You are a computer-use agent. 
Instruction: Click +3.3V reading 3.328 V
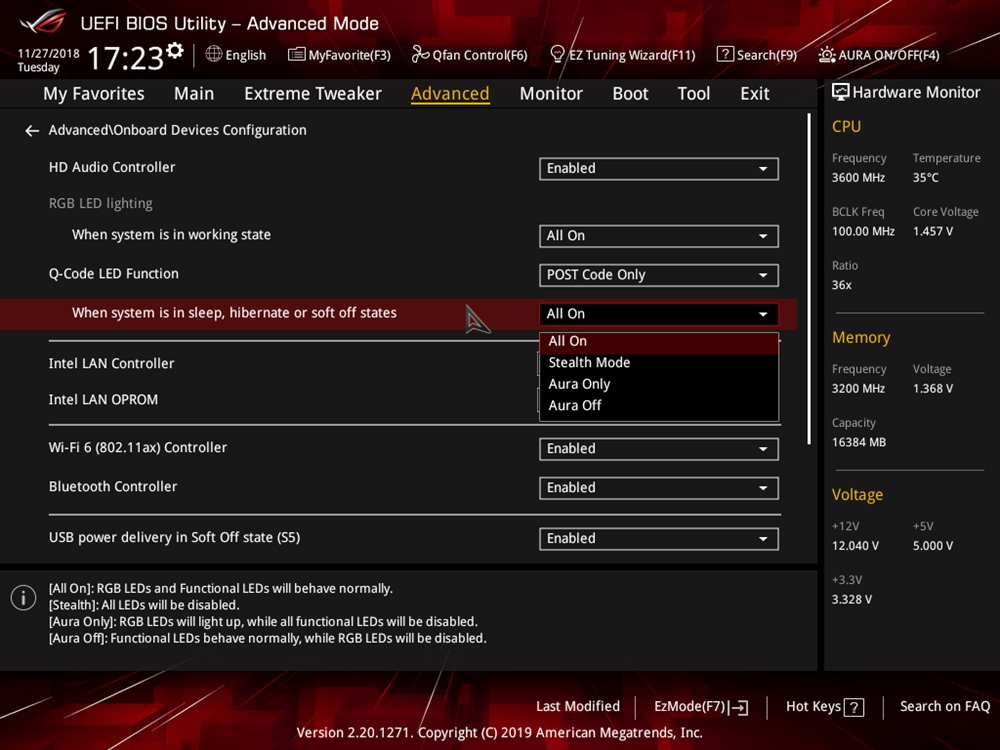[x=851, y=599]
